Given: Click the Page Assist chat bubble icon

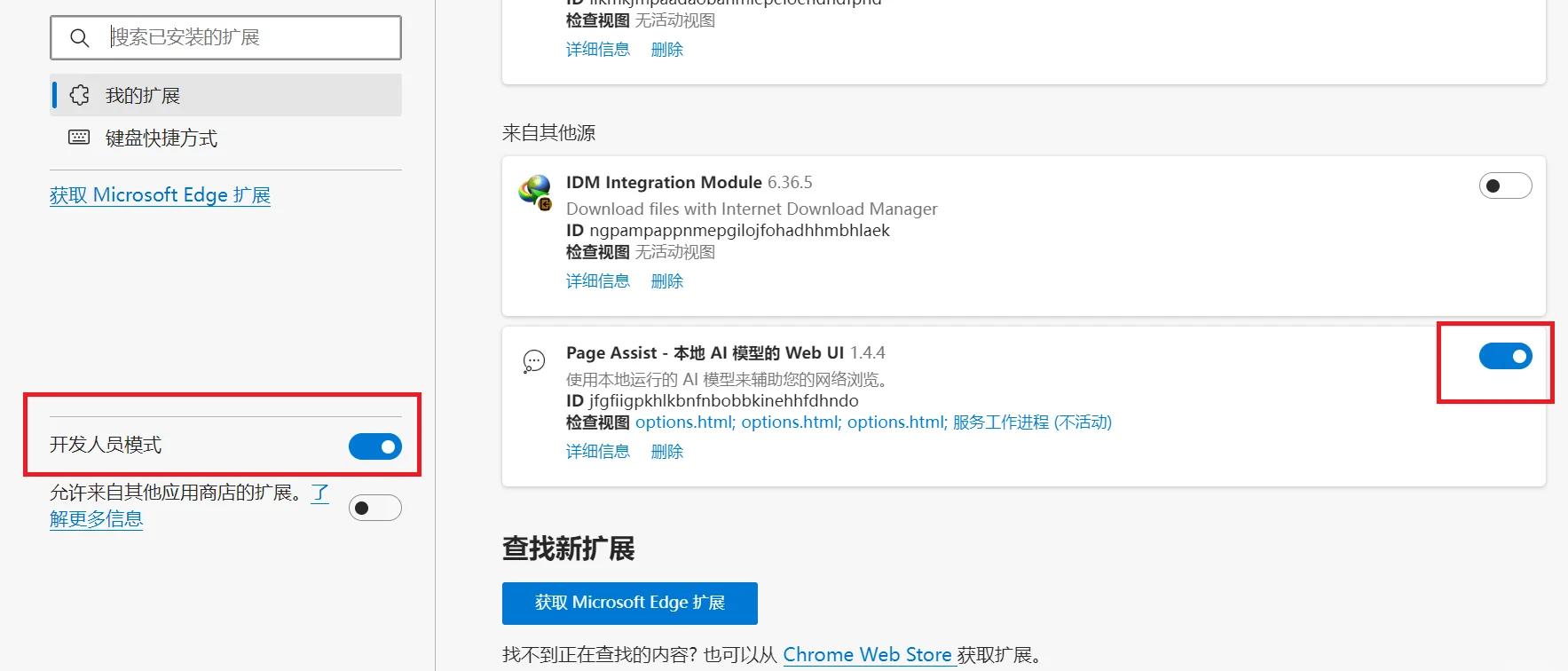Looking at the screenshot, I should 533,361.
